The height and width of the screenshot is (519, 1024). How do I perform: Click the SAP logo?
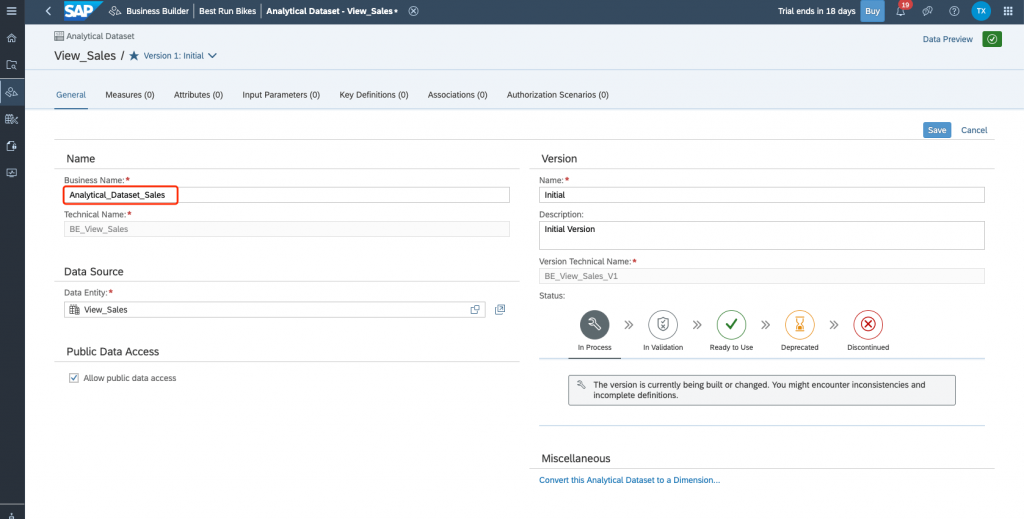pyautogui.click(x=84, y=11)
